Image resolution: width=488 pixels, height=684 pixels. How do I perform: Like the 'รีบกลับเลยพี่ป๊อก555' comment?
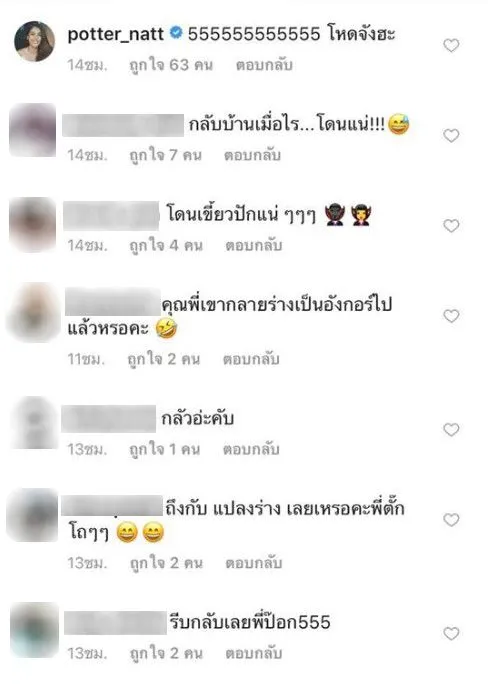451,633
